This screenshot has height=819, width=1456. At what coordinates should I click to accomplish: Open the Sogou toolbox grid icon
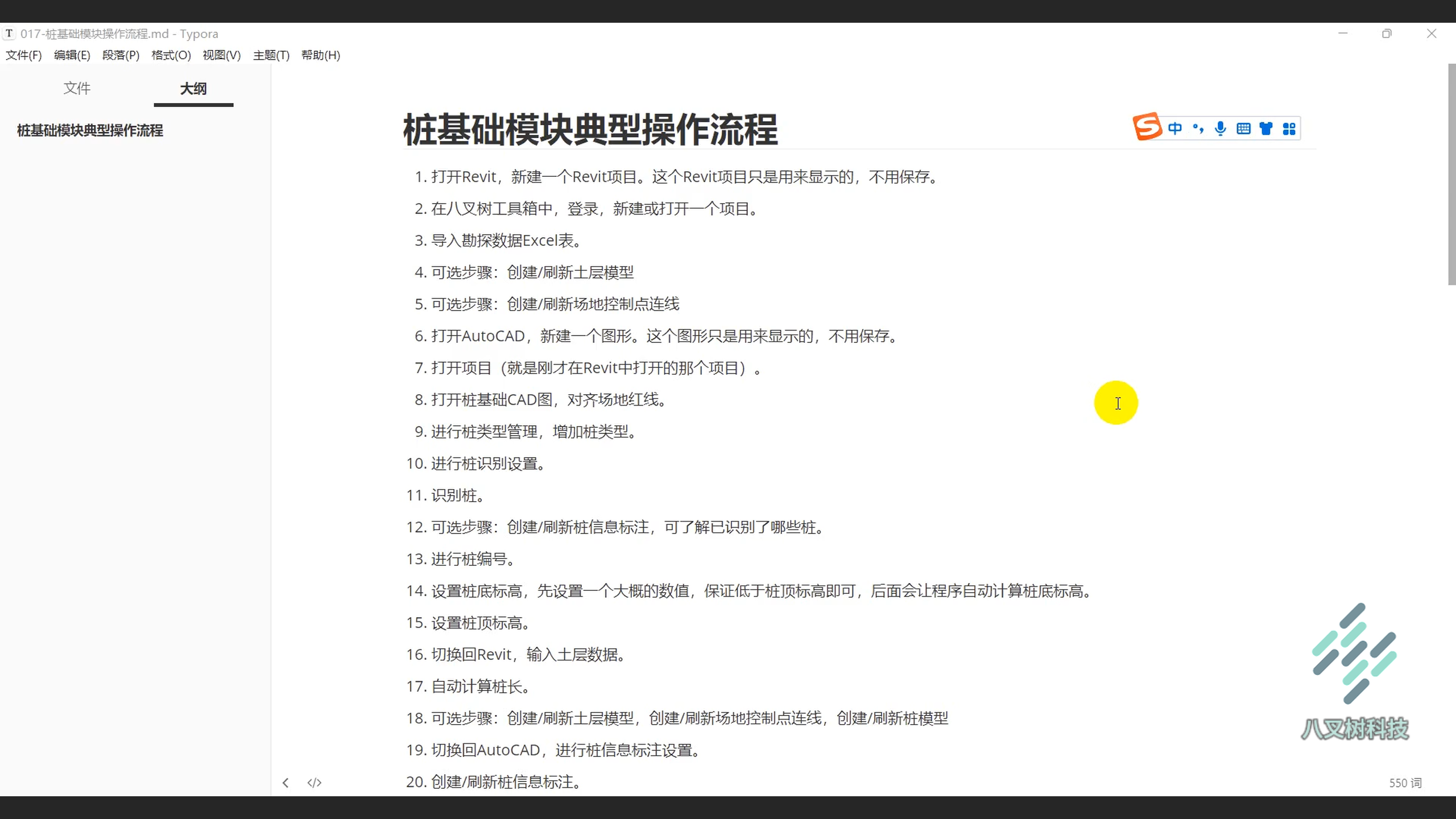click(1289, 129)
